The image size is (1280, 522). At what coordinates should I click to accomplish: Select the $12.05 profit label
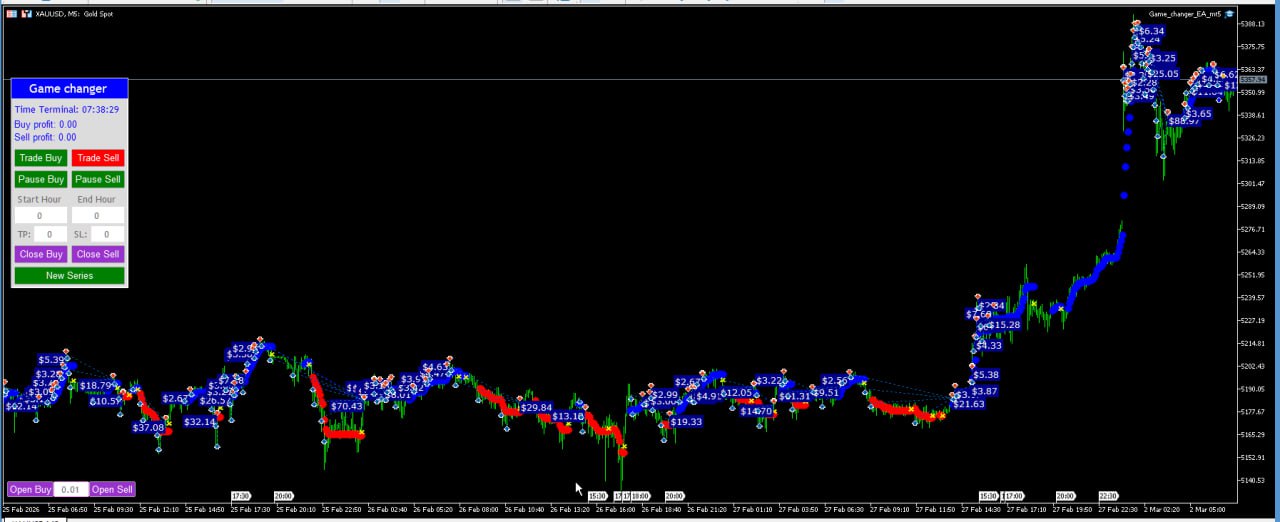[735, 393]
